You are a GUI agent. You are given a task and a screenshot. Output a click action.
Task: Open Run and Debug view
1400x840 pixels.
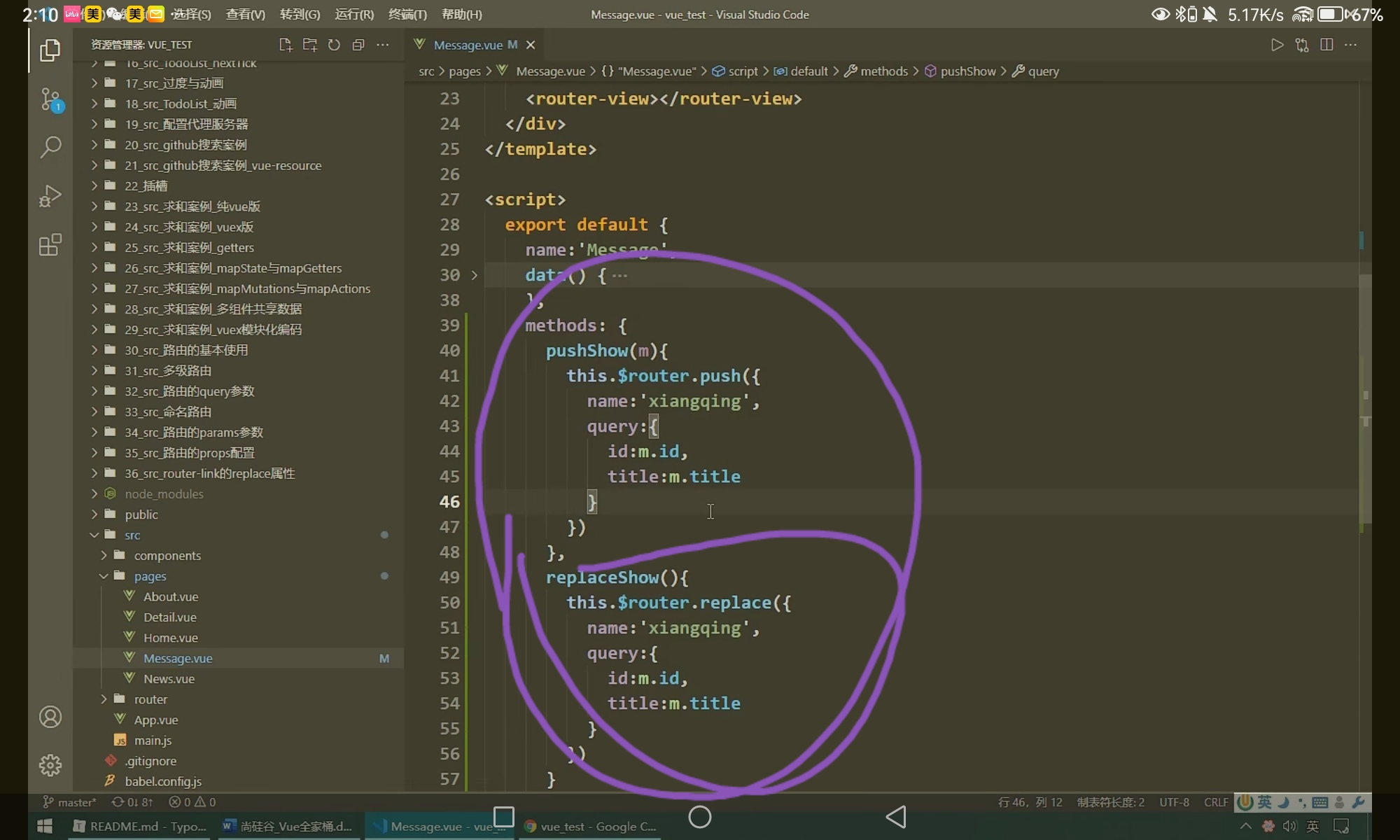point(50,196)
